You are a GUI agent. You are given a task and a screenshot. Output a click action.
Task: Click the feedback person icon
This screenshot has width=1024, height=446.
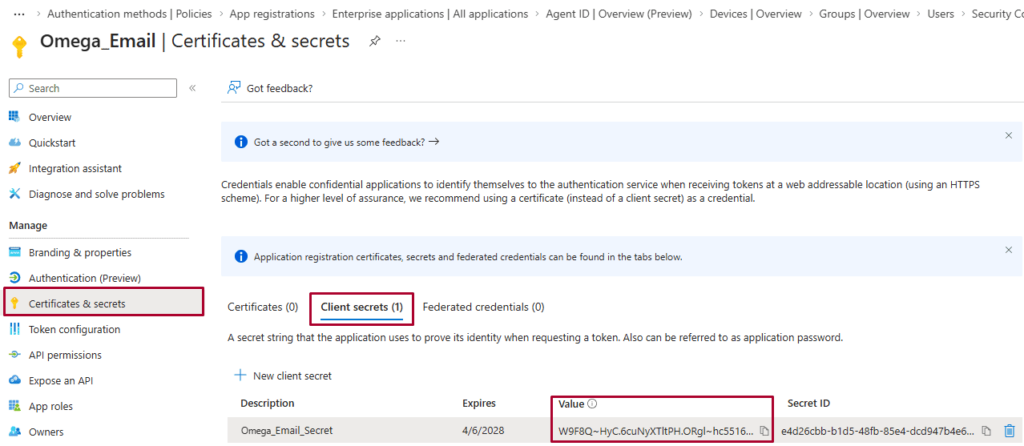coord(233,88)
